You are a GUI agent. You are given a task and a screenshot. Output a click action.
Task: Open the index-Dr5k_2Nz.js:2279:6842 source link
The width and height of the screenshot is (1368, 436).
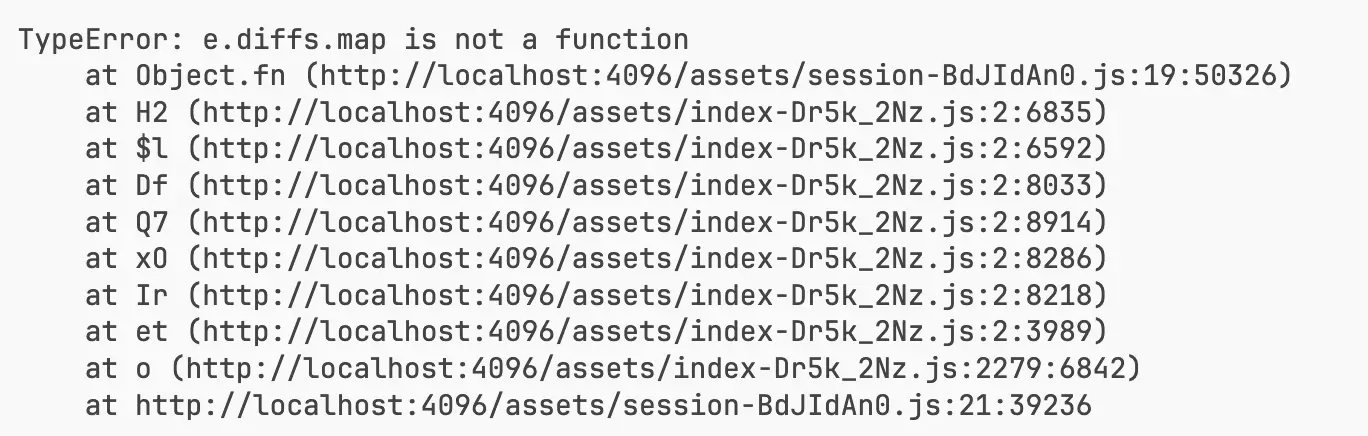(655, 367)
